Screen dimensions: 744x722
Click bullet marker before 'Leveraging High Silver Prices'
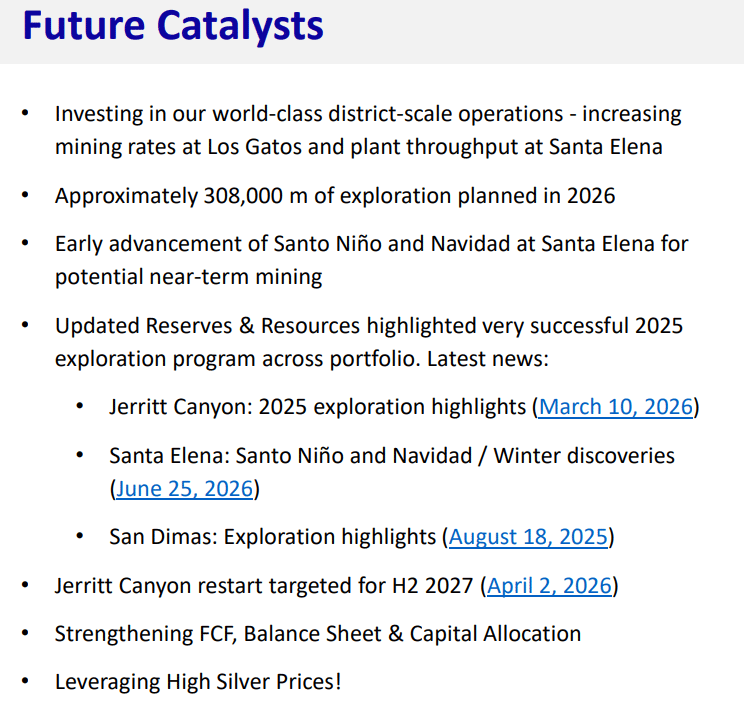pyautogui.click(x=25, y=682)
